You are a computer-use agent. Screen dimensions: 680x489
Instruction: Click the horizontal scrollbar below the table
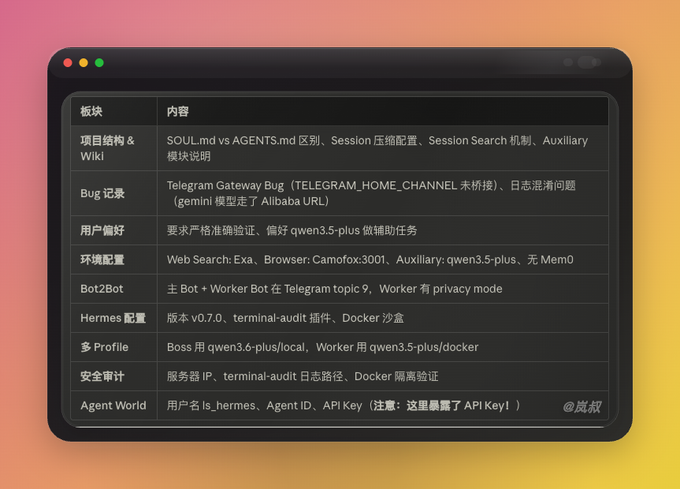click(x=340, y=427)
